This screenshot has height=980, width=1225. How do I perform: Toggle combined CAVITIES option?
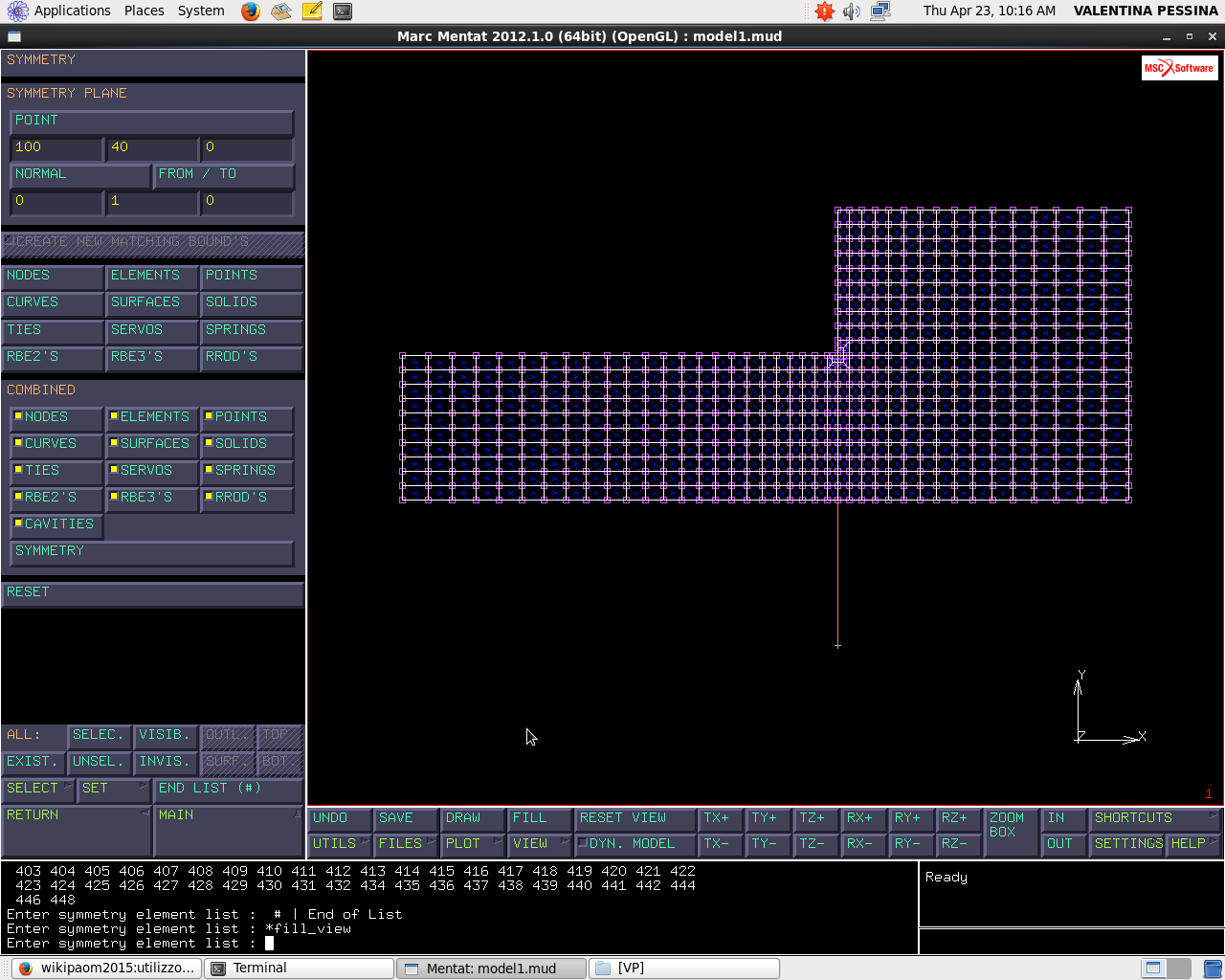(x=56, y=524)
